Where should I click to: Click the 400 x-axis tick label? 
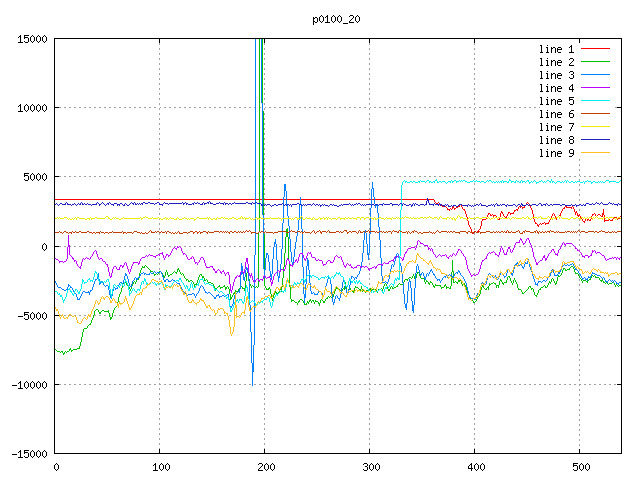pos(475,466)
